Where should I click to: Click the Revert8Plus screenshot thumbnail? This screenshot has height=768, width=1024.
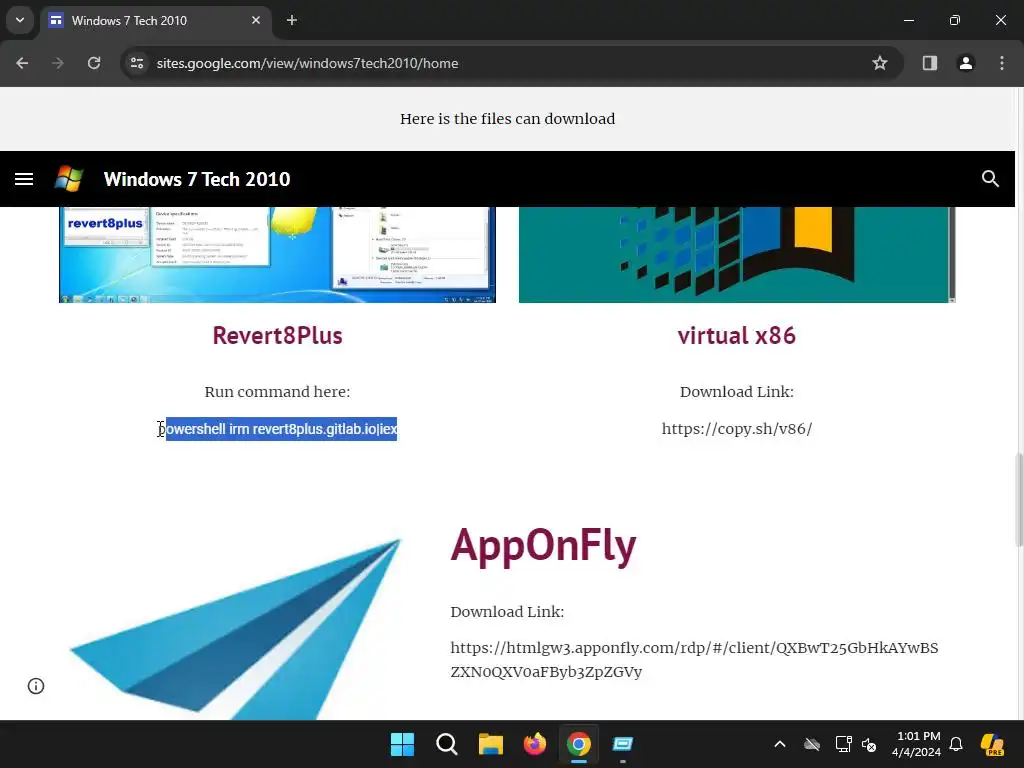pos(278,255)
